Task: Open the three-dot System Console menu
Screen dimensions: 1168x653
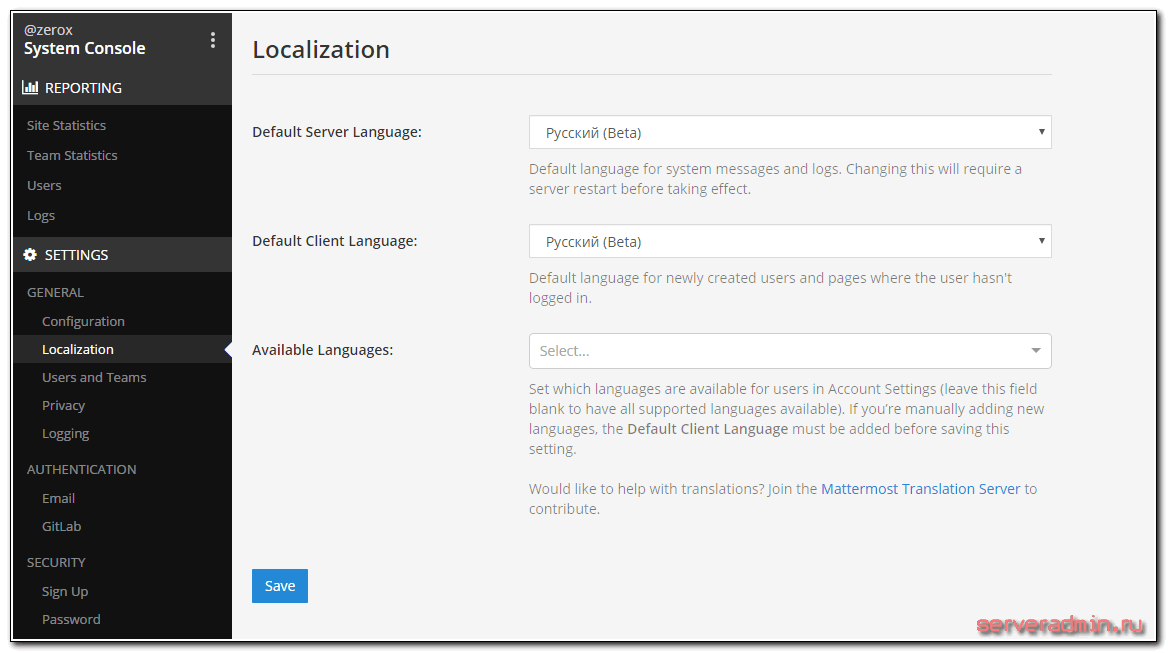Action: tap(212, 40)
